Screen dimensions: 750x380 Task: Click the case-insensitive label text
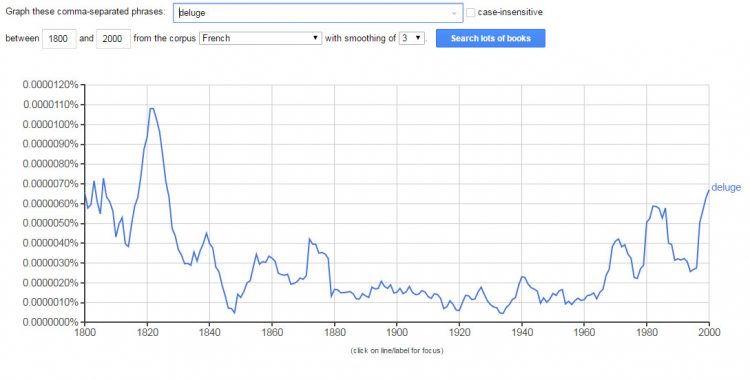pyautogui.click(x=510, y=12)
